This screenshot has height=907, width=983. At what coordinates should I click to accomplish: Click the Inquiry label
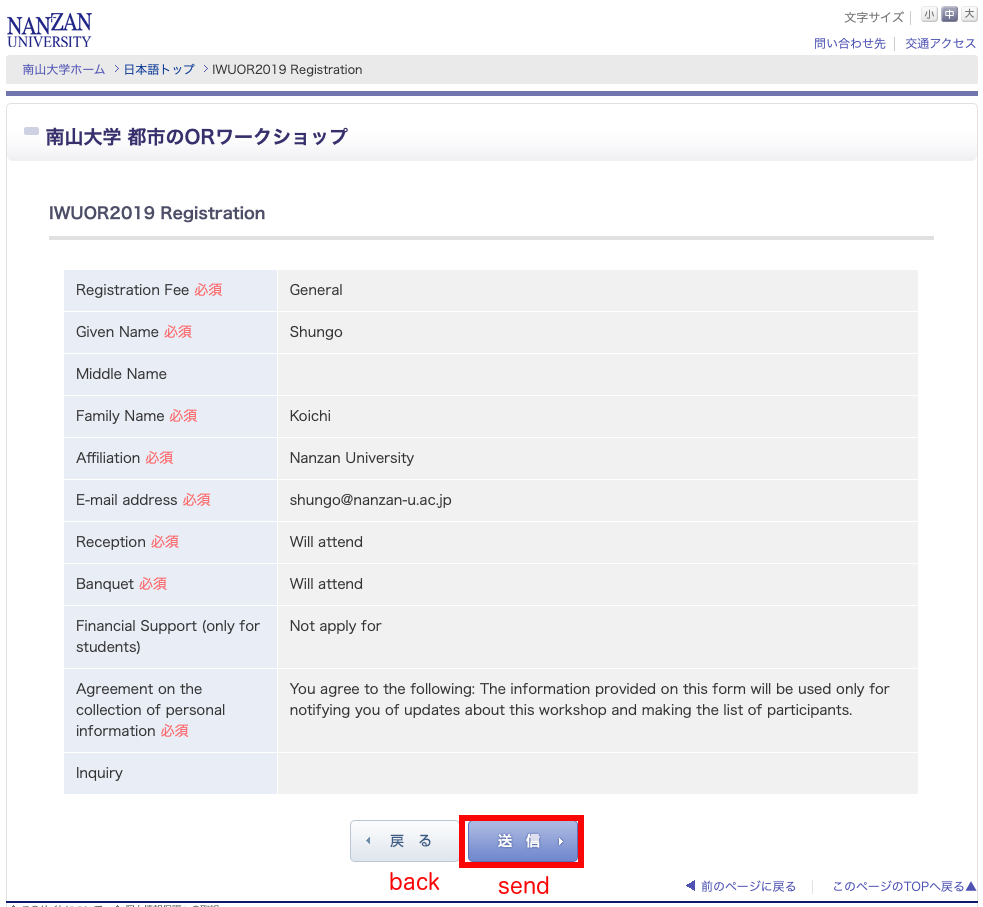coord(99,773)
